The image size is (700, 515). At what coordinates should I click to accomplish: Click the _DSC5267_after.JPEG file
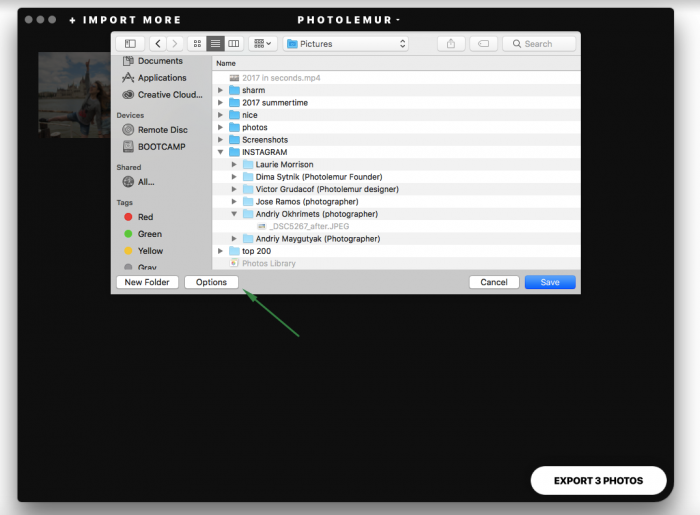tap(309, 227)
